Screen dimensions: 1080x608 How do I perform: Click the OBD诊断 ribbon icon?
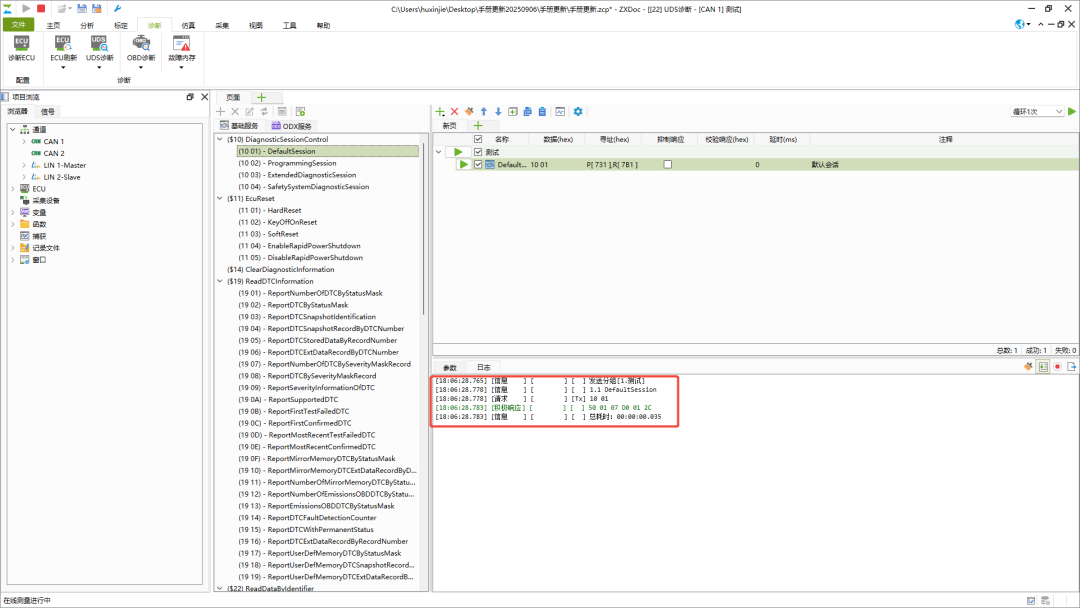tap(142, 46)
